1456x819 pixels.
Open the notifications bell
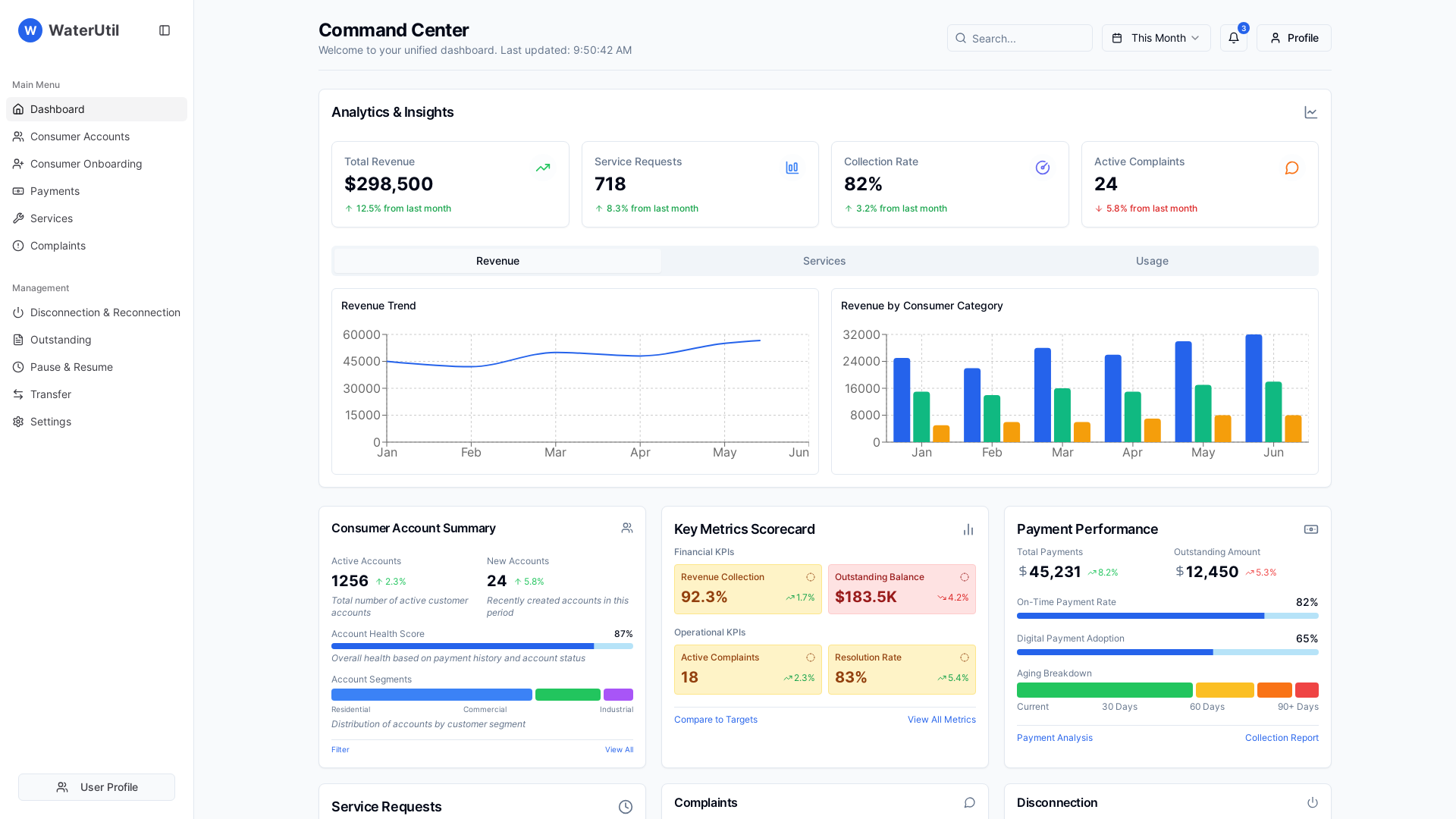click(x=1233, y=38)
